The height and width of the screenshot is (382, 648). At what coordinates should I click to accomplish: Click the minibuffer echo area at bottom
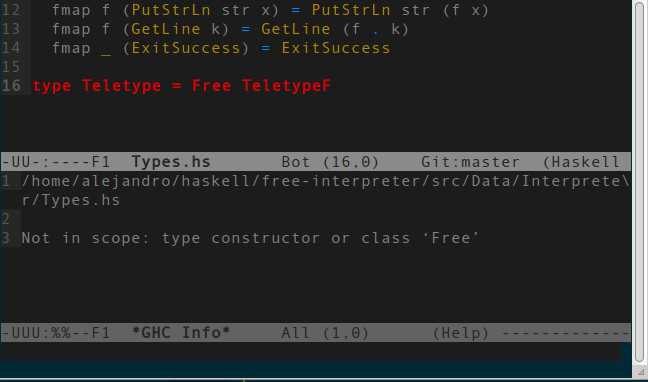pos(311,351)
